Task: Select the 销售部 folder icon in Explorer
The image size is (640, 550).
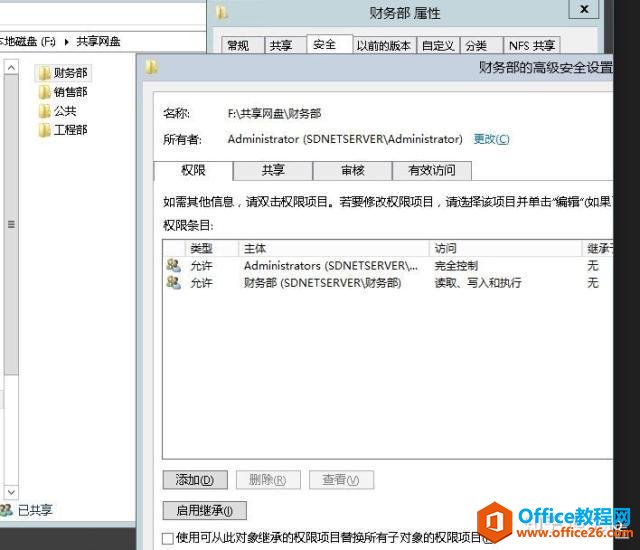Action: pos(44,92)
